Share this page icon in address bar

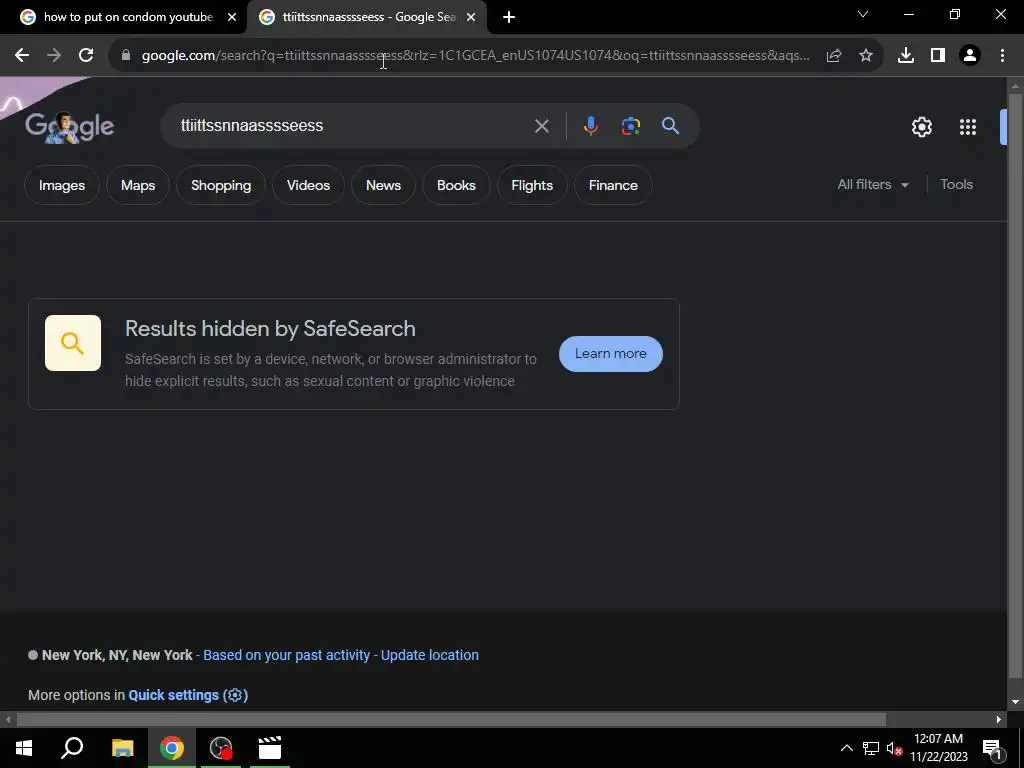tap(834, 56)
